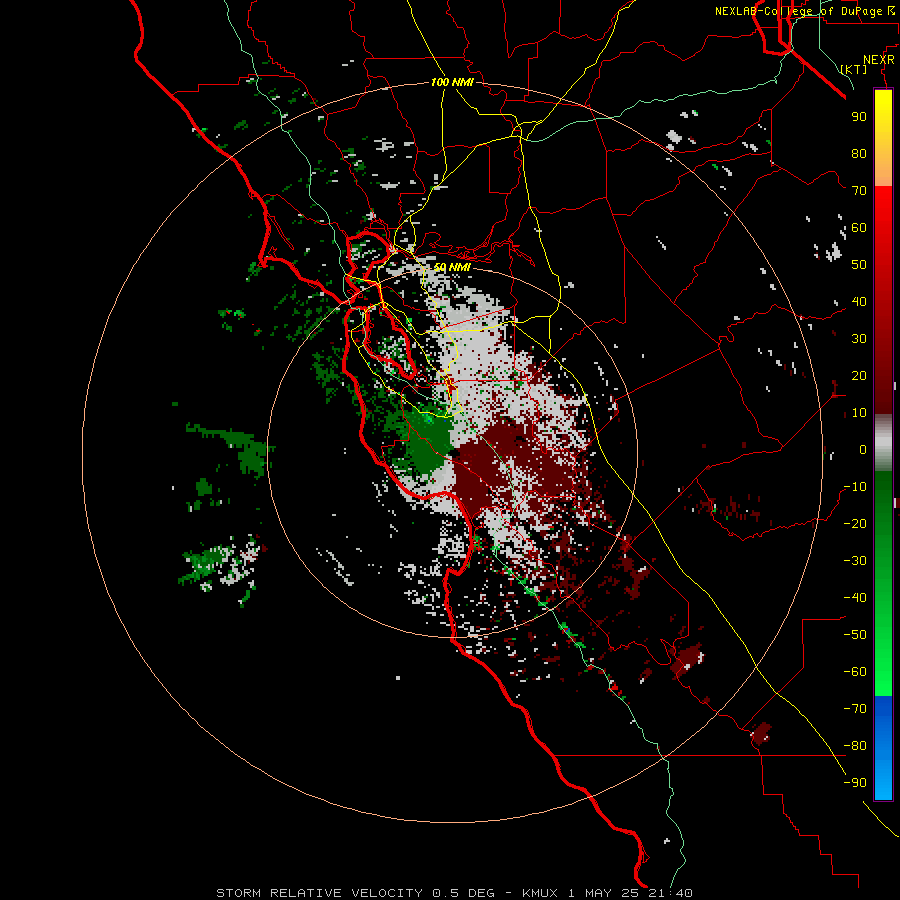
Task: Click the 30 value on the velocity scale
Action: [x=859, y=339]
